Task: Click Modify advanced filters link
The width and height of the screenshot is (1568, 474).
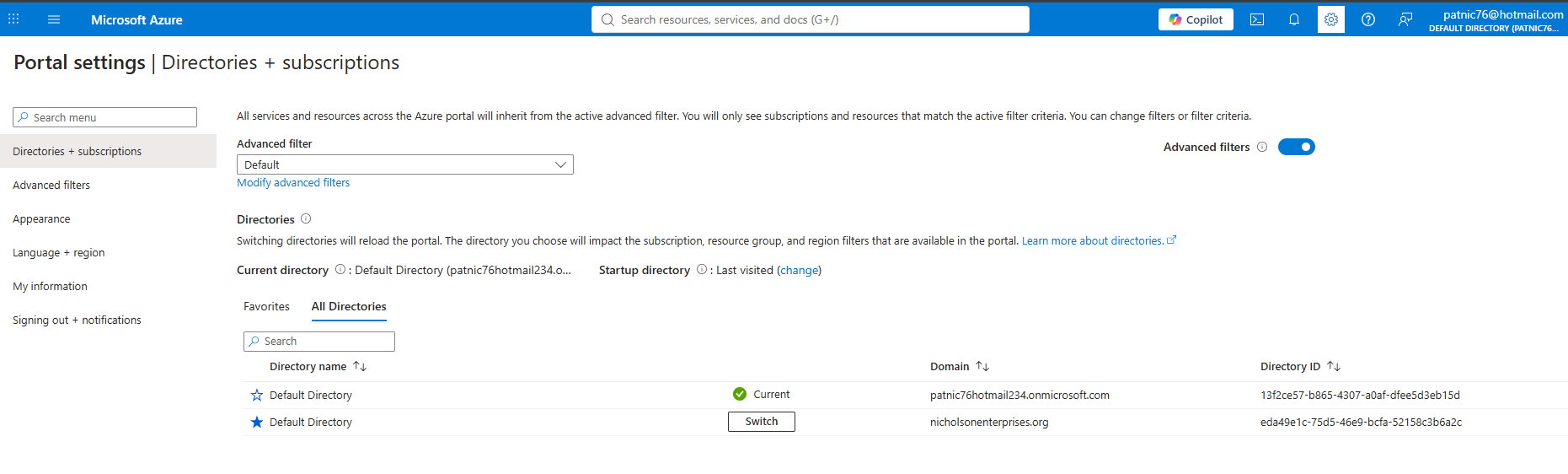Action: (x=293, y=182)
